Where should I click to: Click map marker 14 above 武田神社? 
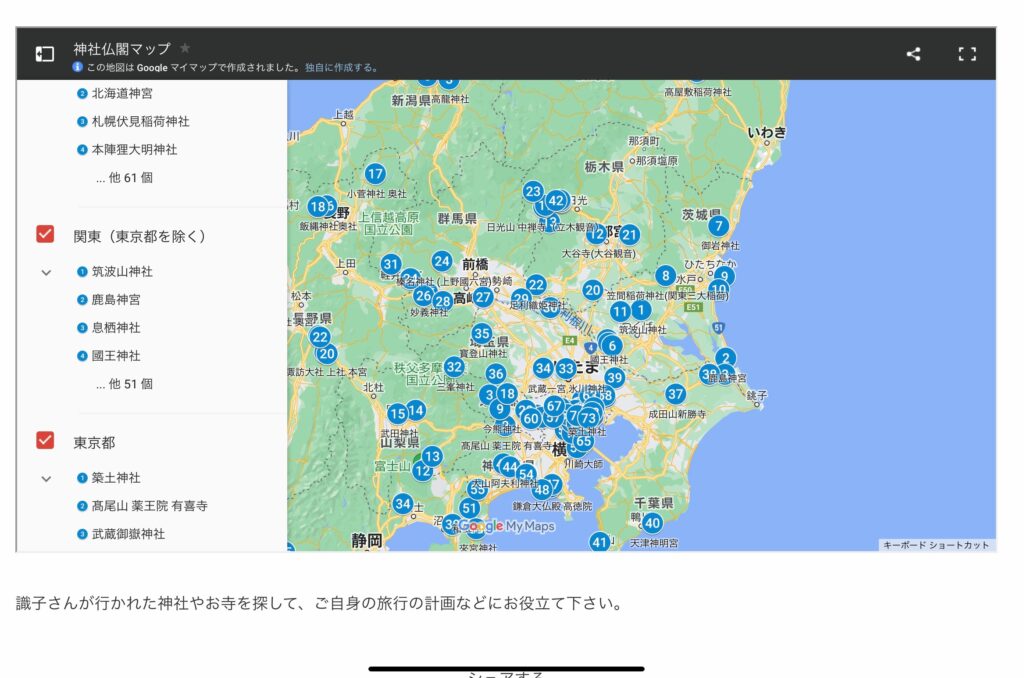point(416,410)
